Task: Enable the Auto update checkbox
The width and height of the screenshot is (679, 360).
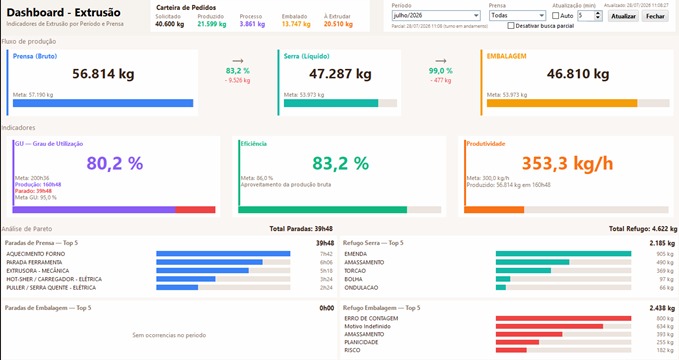Action: pyautogui.click(x=556, y=16)
